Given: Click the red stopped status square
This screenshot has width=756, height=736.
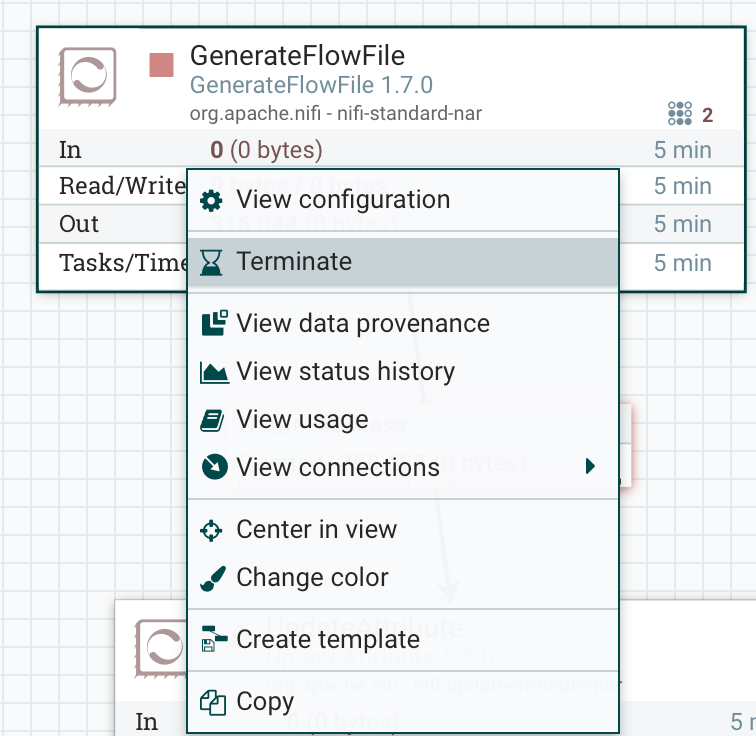Looking at the screenshot, I should pyautogui.click(x=161, y=65).
